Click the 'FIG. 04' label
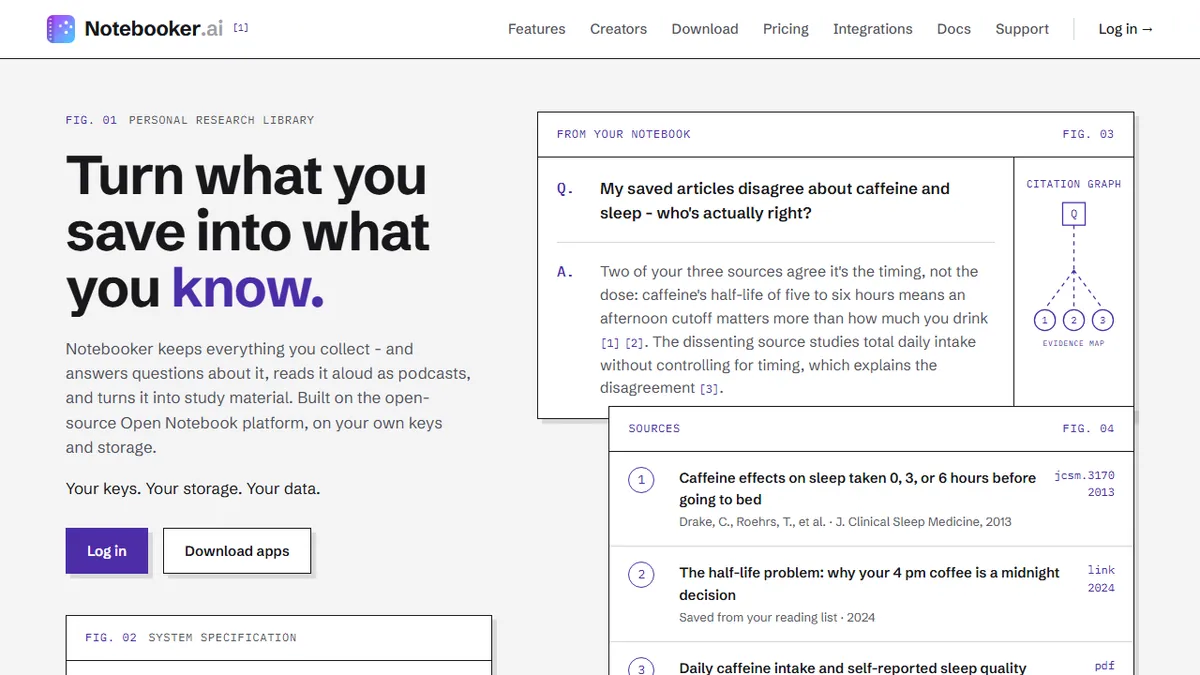The image size is (1200, 675). (1088, 428)
